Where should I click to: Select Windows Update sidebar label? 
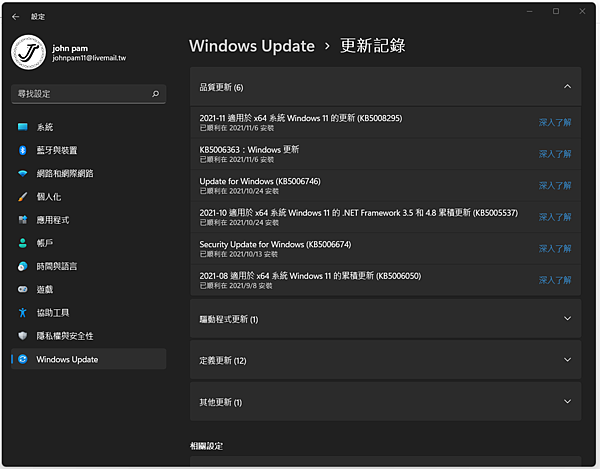(67, 359)
